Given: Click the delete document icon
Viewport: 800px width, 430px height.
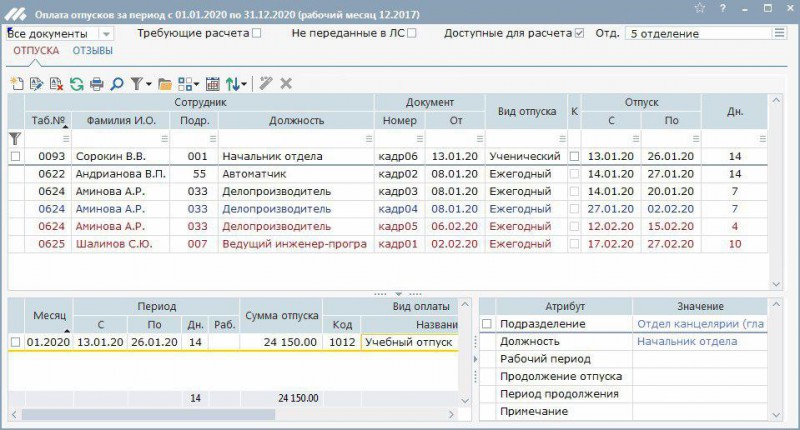Looking at the screenshot, I should 56,84.
